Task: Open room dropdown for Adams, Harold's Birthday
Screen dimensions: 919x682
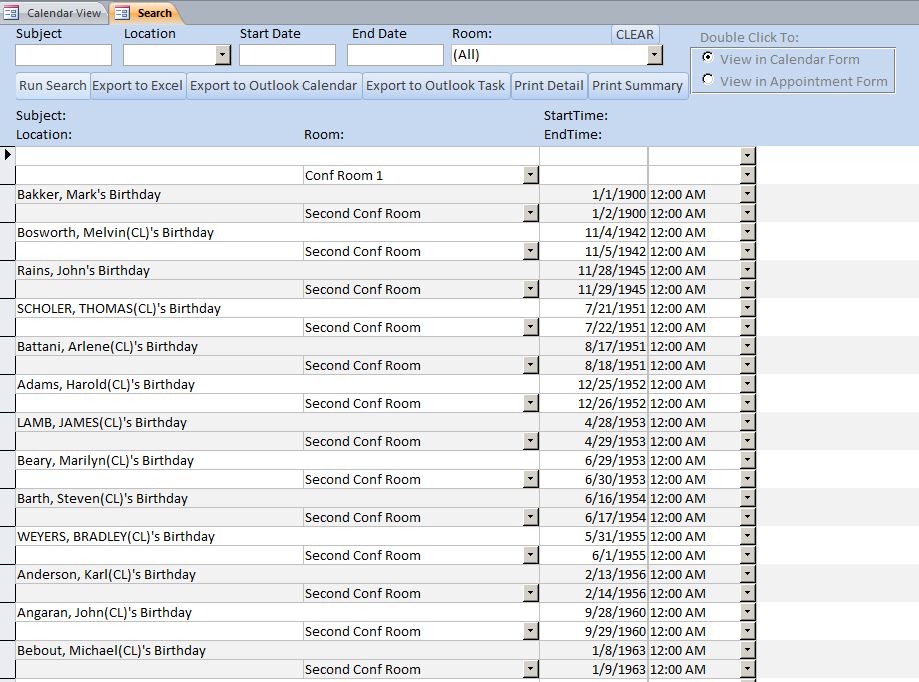Action: (x=530, y=403)
